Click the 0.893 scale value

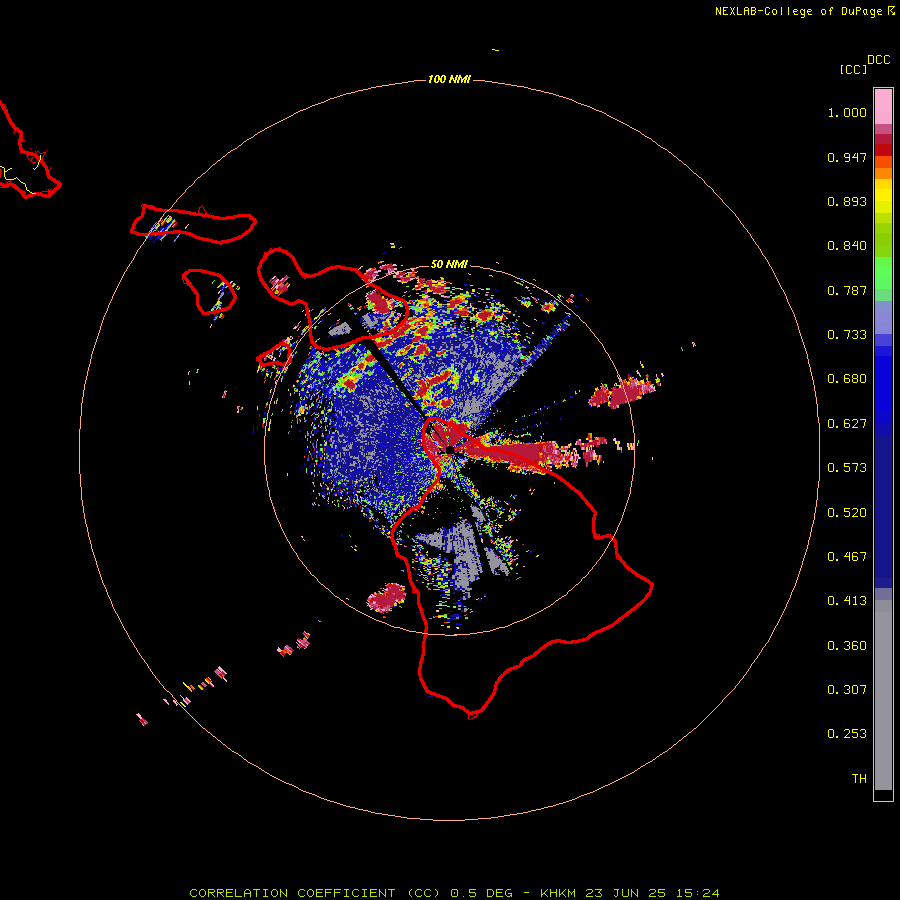pyautogui.click(x=847, y=201)
